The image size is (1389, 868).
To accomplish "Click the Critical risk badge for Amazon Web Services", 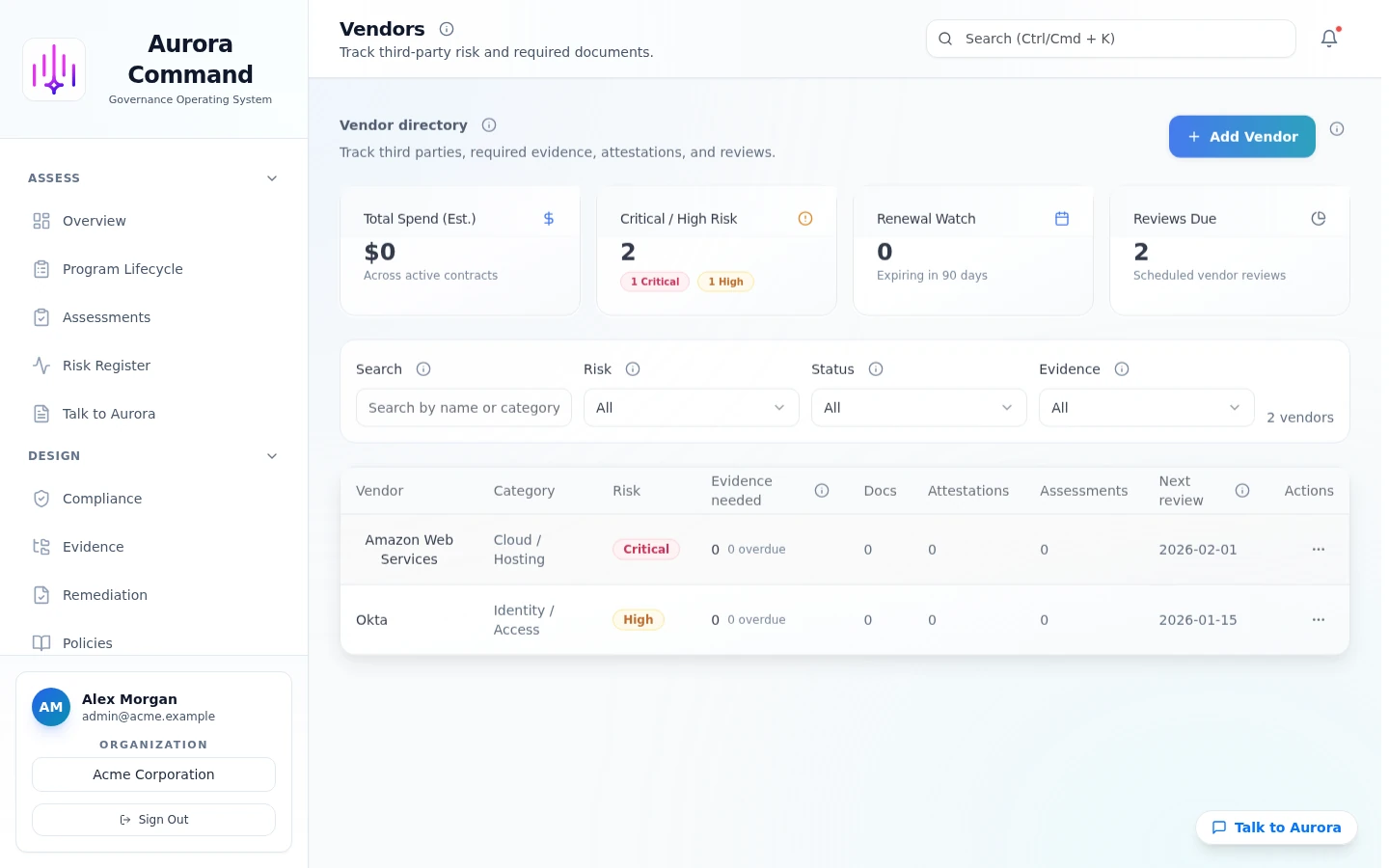I will pyautogui.click(x=646, y=549).
